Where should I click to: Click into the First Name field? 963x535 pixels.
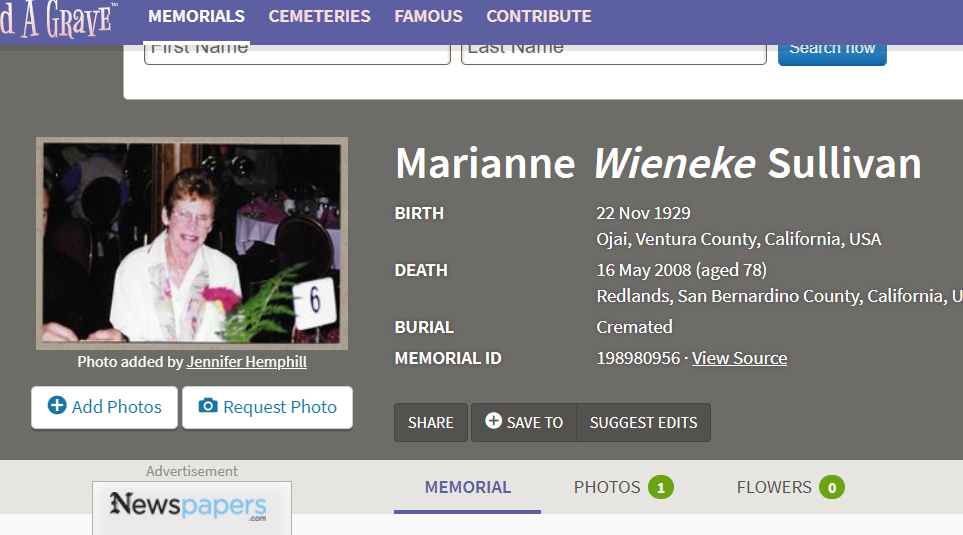coord(297,54)
